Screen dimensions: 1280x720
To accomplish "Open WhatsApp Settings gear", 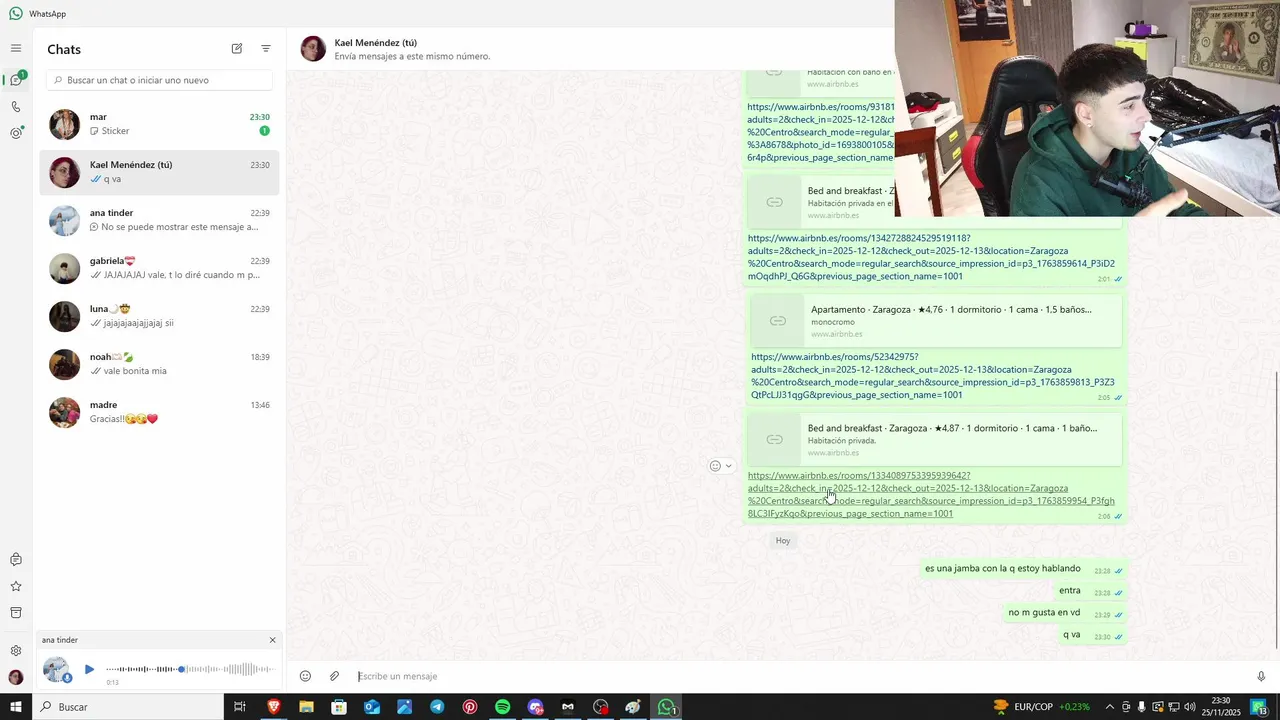I will coord(16,651).
